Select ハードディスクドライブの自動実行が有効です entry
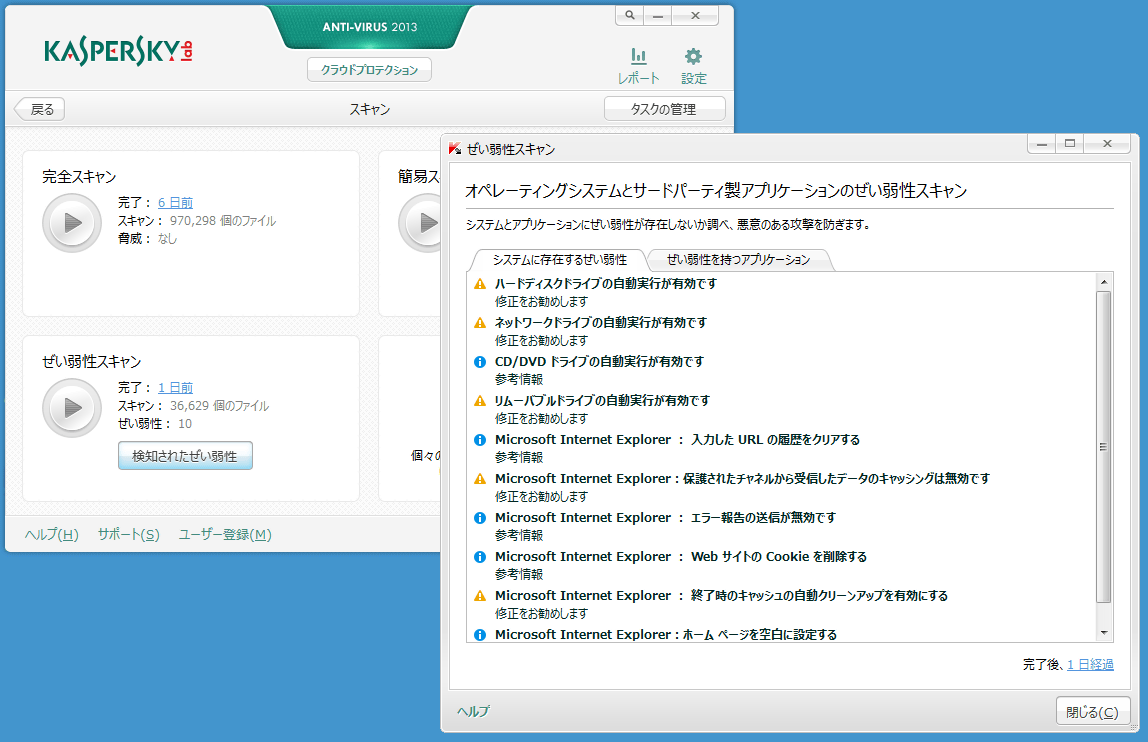Screen dimensions: 1148x742 point(605,283)
